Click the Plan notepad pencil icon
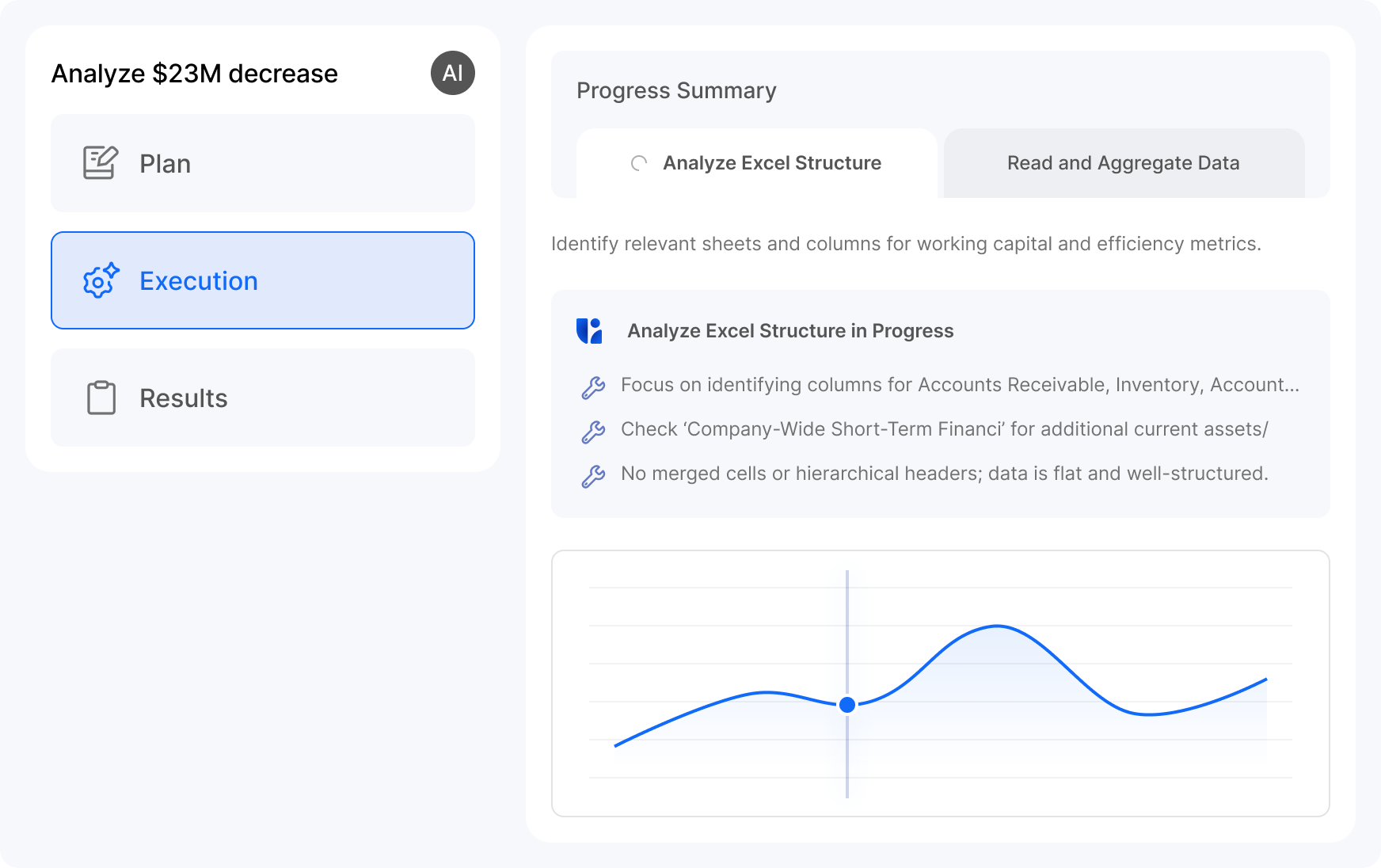The image size is (1381, 868). click(x=101, y=163)
